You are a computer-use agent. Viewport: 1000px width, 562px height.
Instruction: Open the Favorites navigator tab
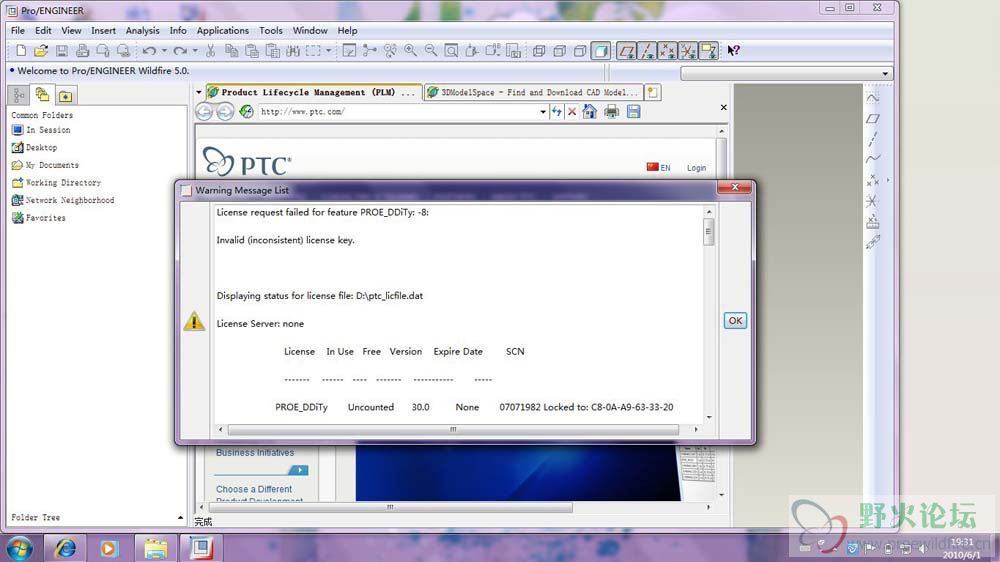click(x=65, y=96)
